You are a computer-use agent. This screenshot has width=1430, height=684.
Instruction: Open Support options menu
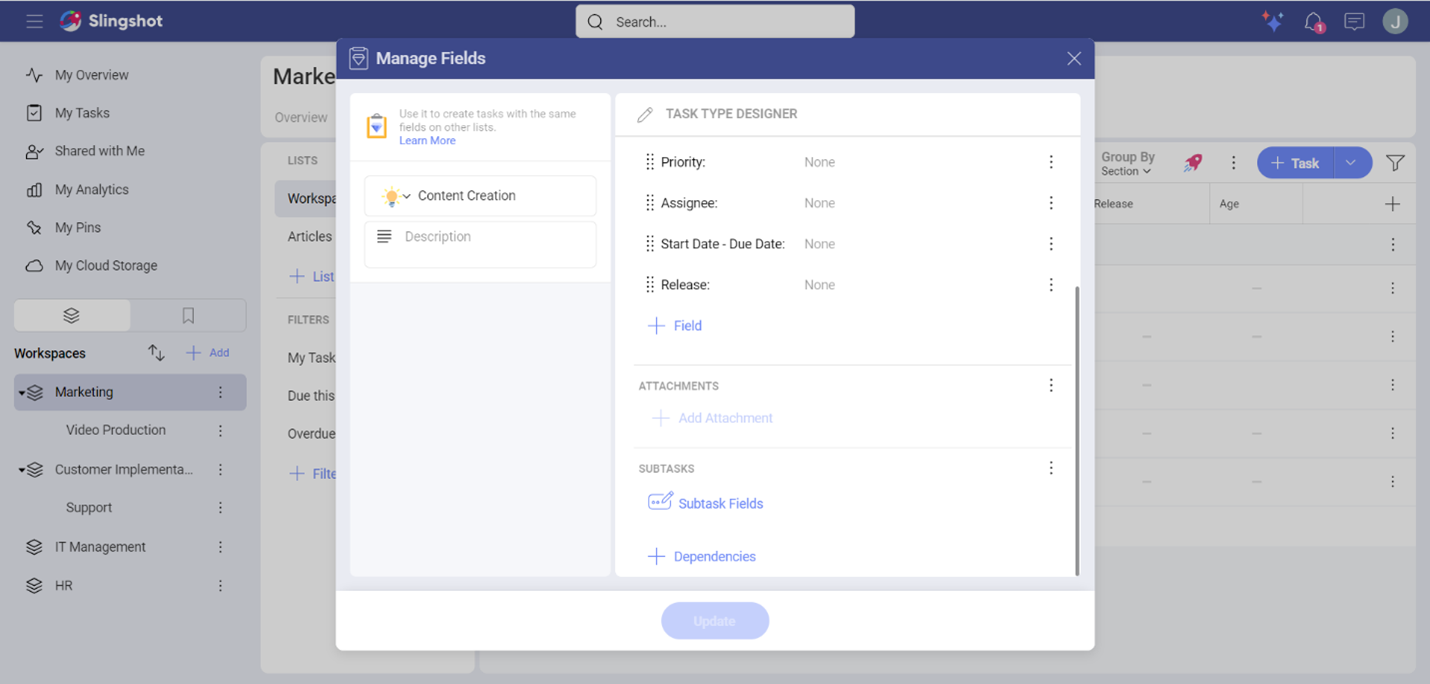[221, 508]
